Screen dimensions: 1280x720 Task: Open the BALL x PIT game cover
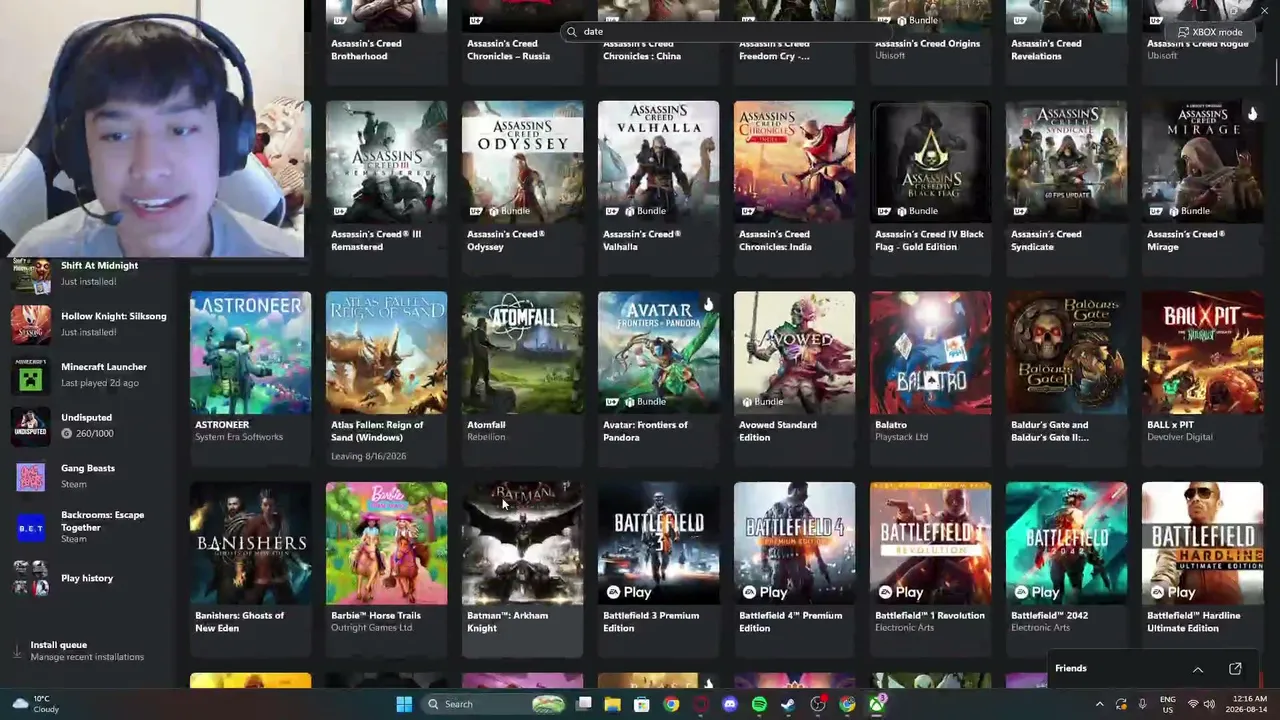pyautogui.click(x=1202, y=352)
